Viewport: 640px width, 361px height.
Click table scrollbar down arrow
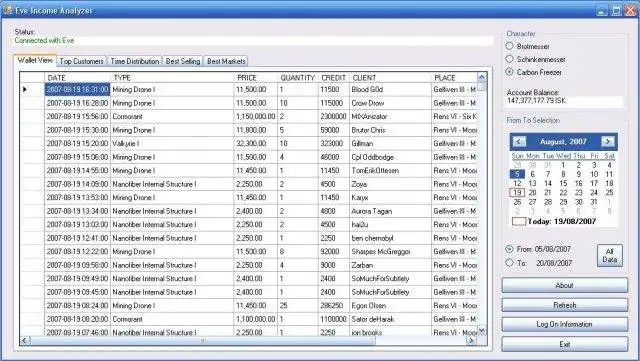482,330
